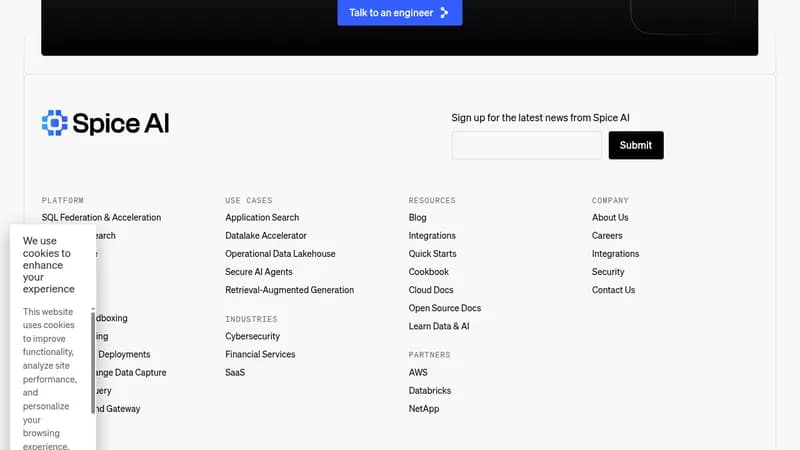Submit the newsletter signup form
The width and height of the screenshot is (800, 450).
[636, 145]
